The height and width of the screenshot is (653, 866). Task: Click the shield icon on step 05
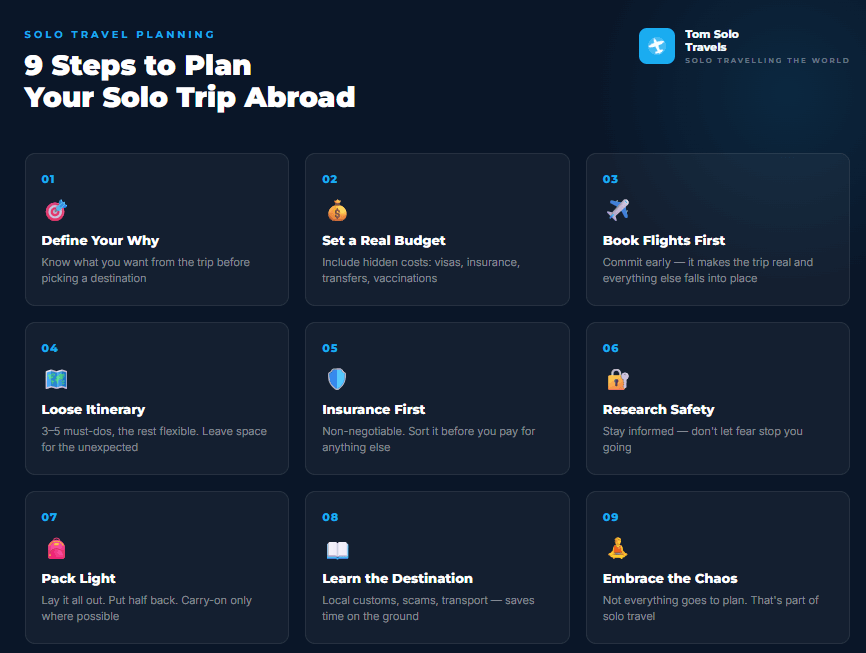click(x=337, y=380)
